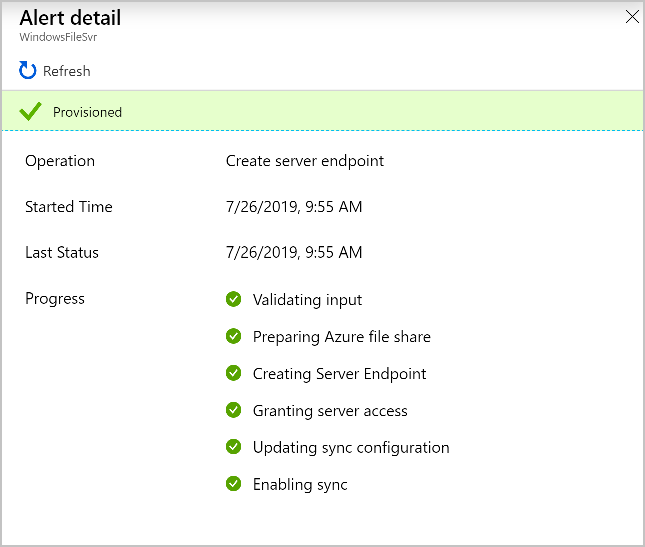Select the Last Status value 7/26/2019, 9:55 AM
This screenshot has width=645, height=547.
tap(294, 253)
